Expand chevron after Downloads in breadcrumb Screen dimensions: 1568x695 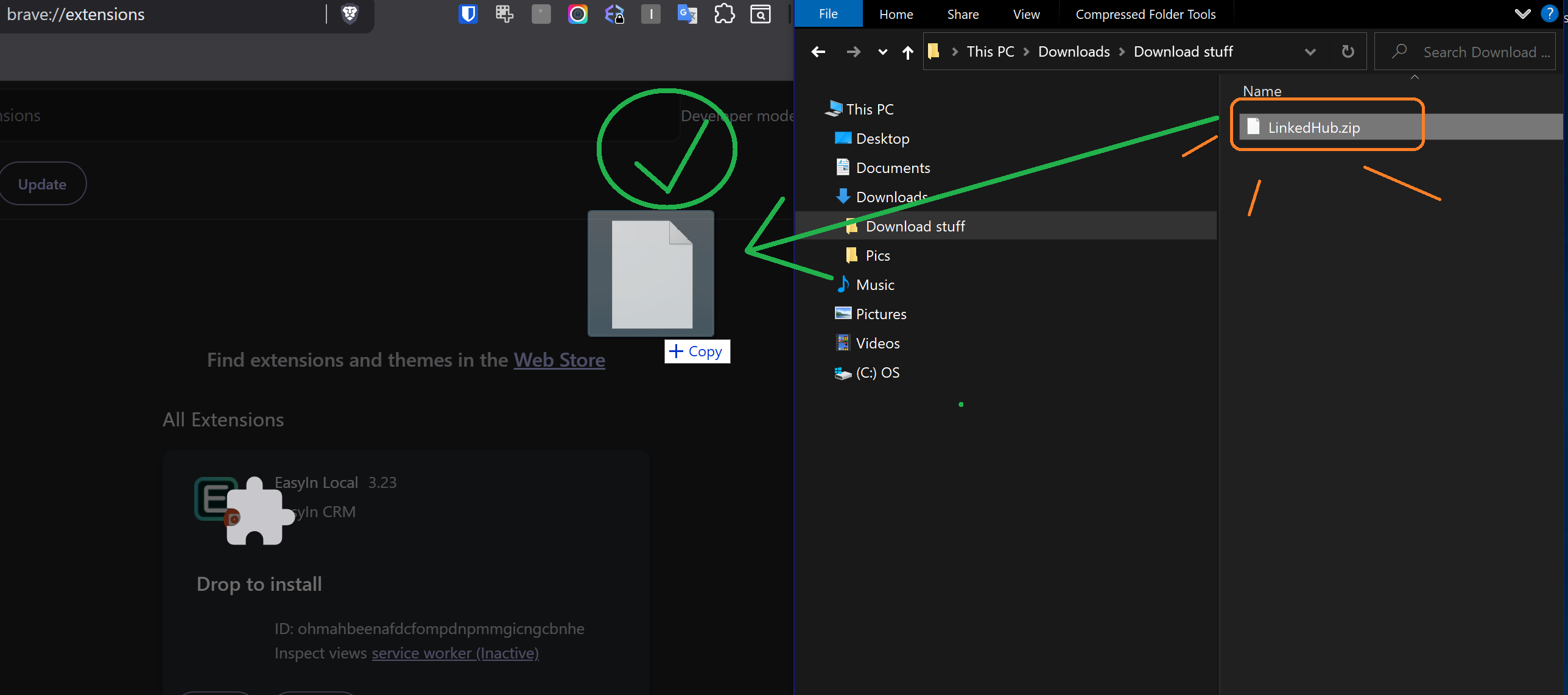pyautogui.click(x=1122, y=52)
